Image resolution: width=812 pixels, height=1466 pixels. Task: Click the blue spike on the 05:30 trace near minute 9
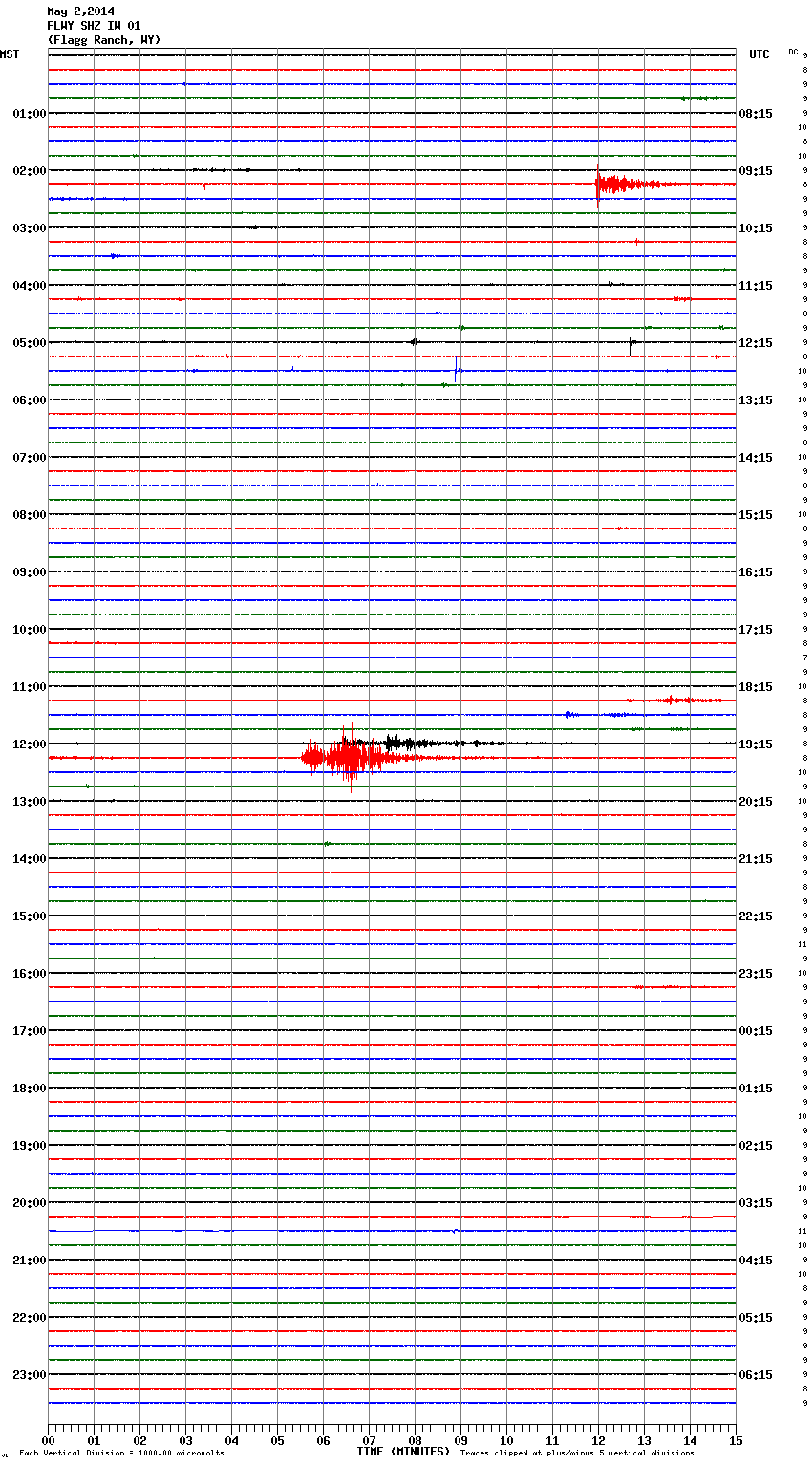(457, 371)
